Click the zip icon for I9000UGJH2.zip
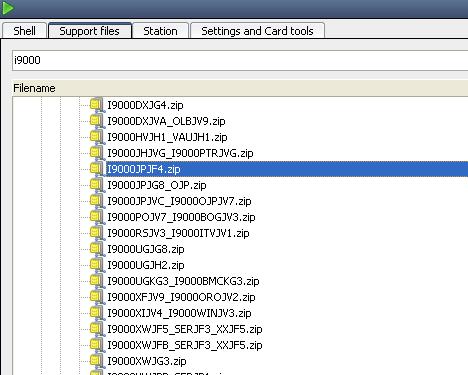The image size is (468, 375). (96, 265)
